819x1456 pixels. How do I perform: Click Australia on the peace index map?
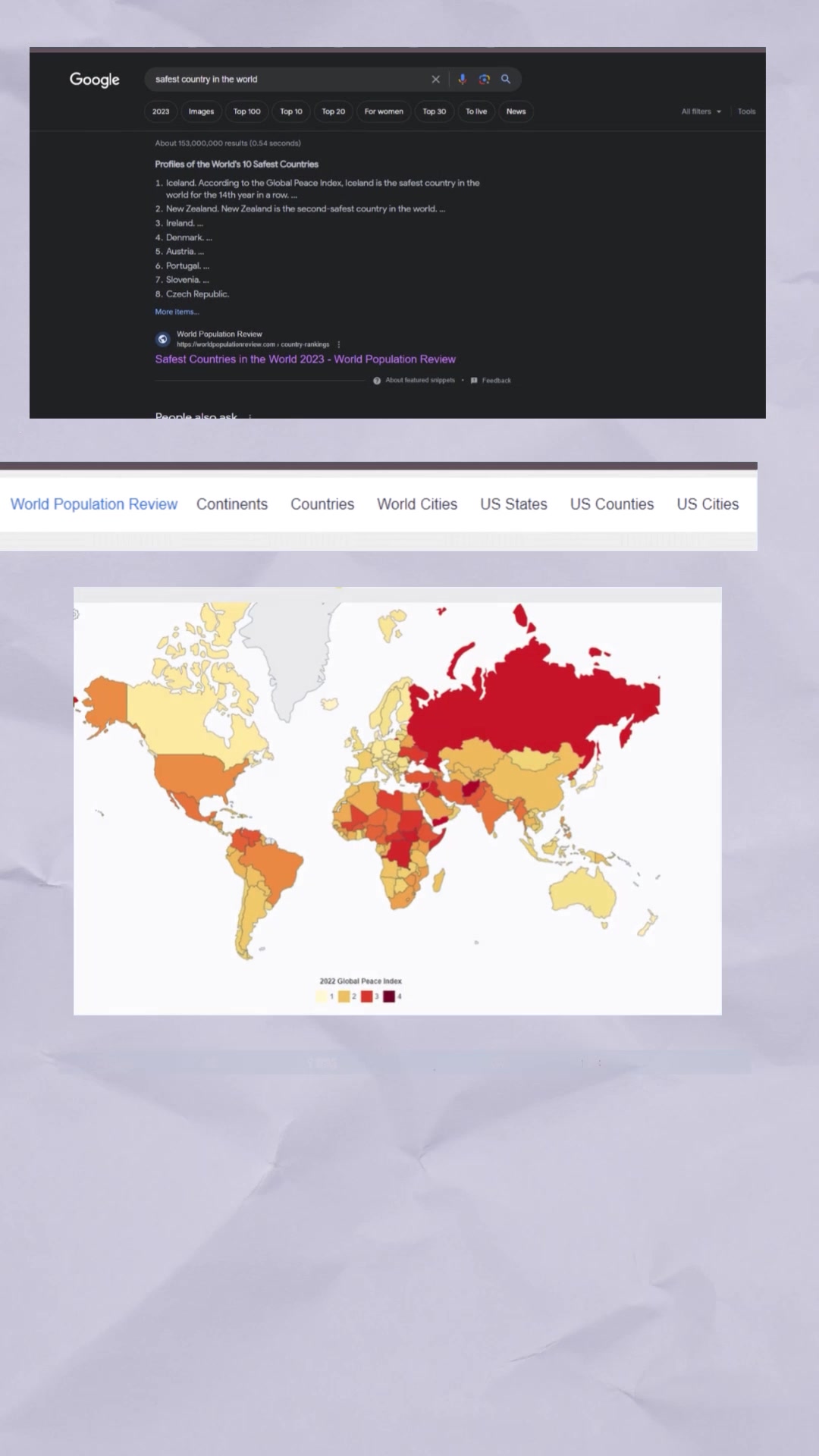(584, 893)
